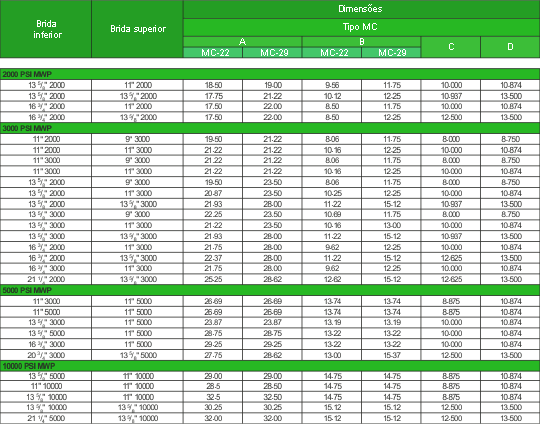Click the "Brida superior" column header
Screen dimensions: 540x424
137,29
